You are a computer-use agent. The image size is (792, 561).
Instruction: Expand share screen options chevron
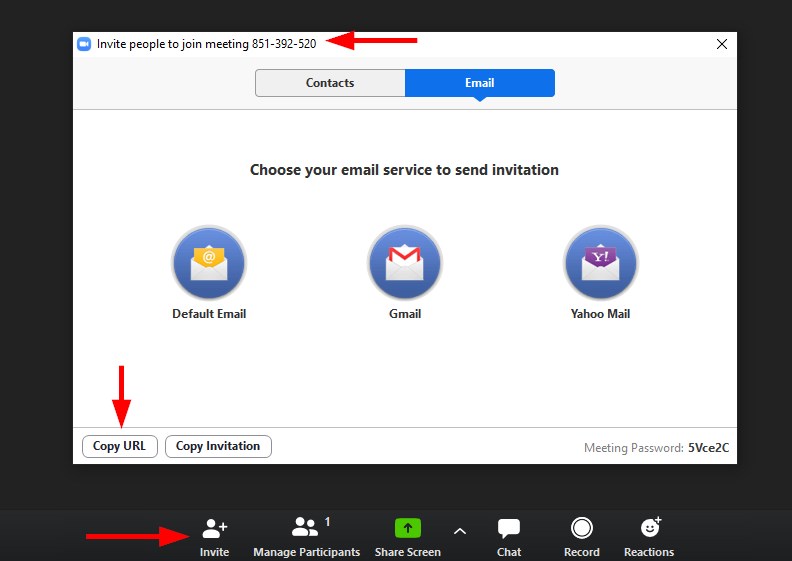point(460,531)
